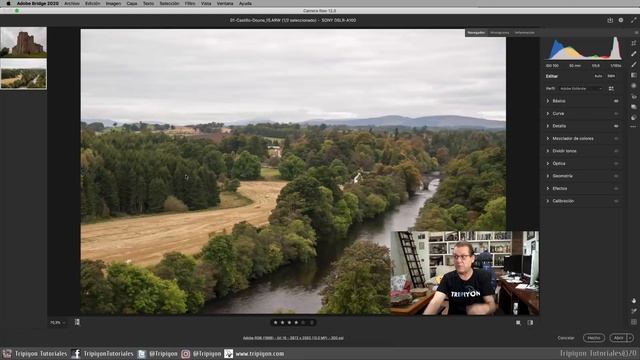The height and width of the screenshot is (360, 640).
Task: Expand the Detalle panel
Action: (548, 126)
